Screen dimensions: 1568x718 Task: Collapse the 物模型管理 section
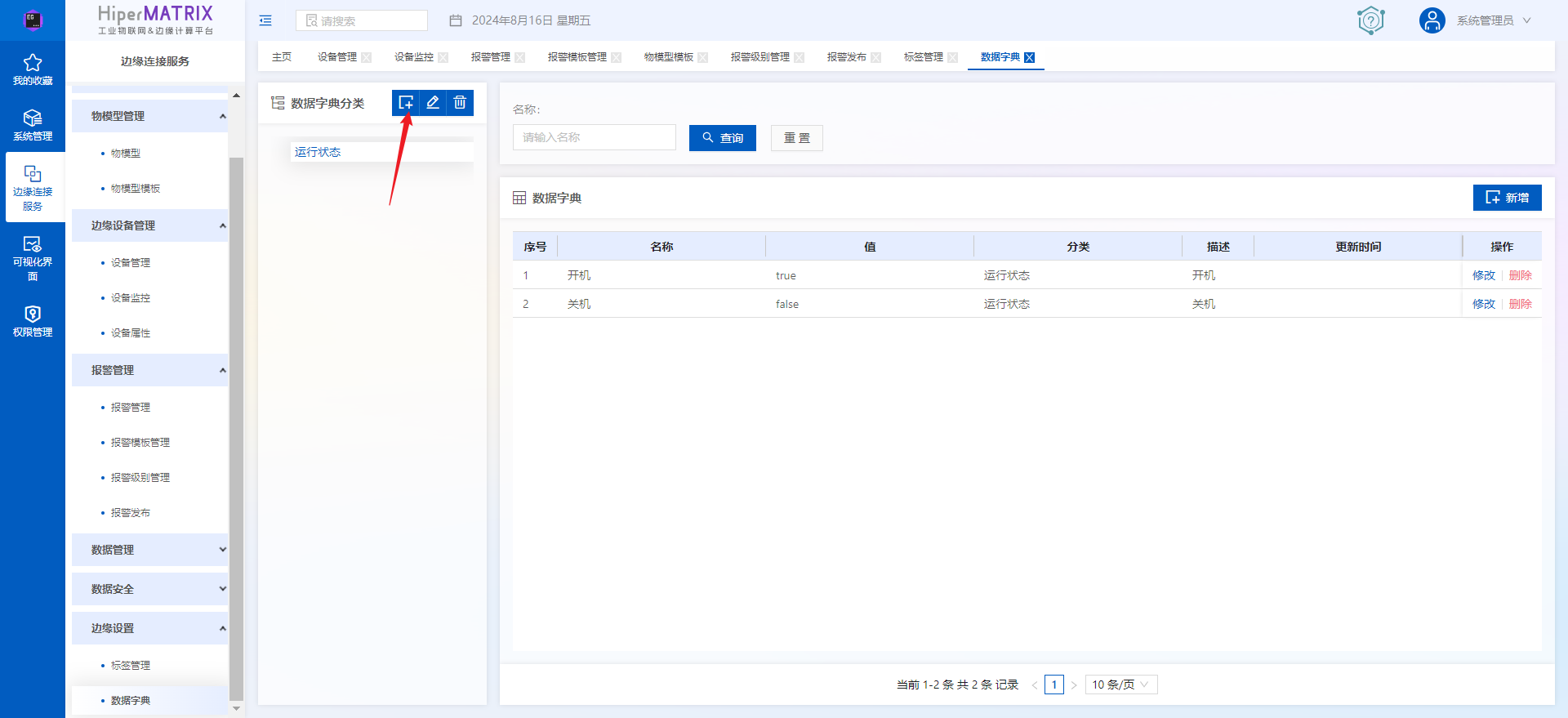149,116
